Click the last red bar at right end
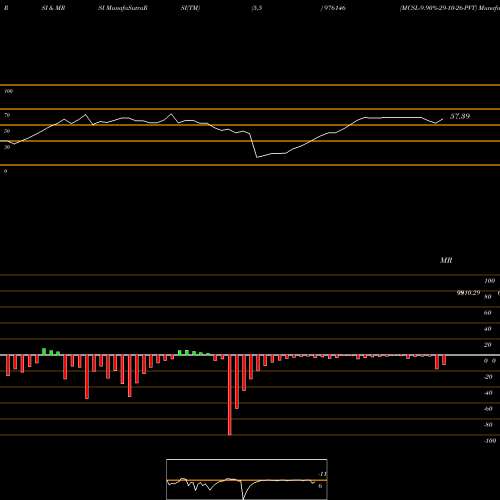Screen dimensions: 500x500 click(444, 360)
